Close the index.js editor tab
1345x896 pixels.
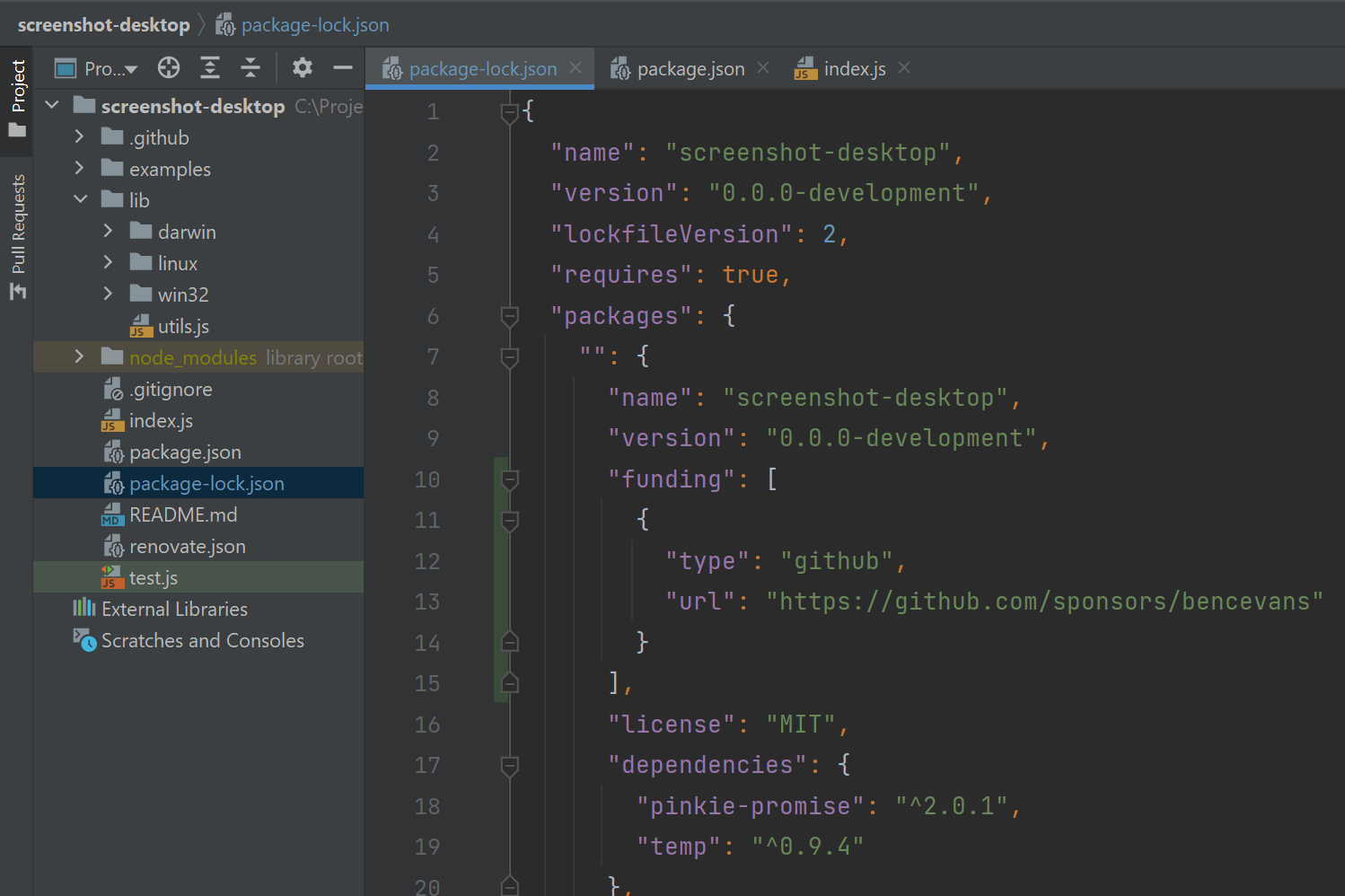pyautogui.click(x=904, y=67)
